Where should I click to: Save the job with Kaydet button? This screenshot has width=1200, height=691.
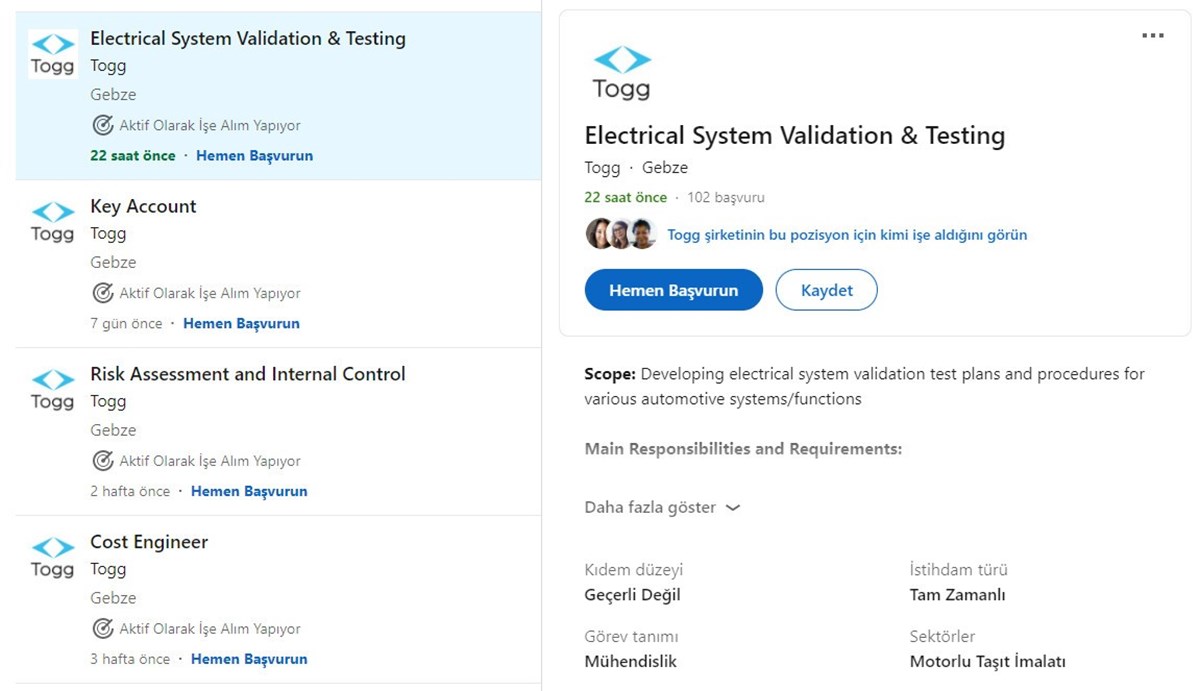[826, 290]
